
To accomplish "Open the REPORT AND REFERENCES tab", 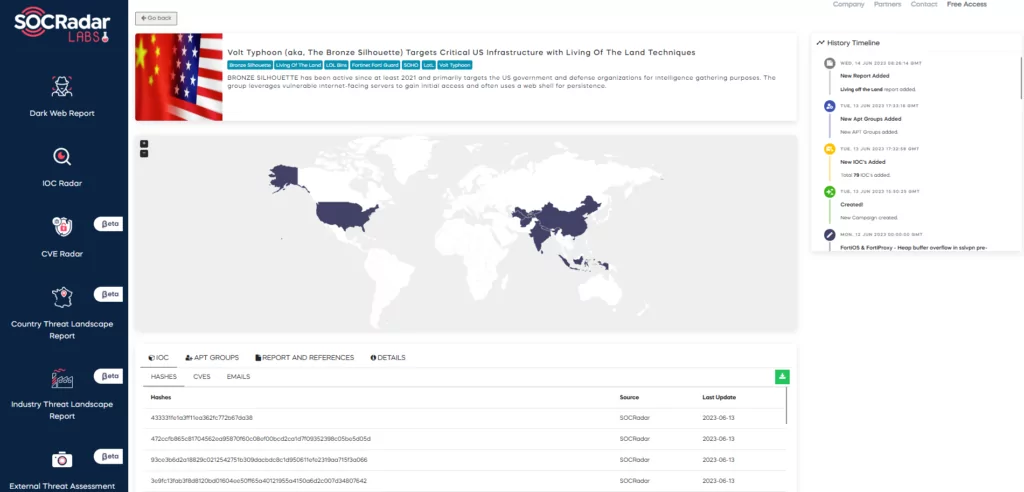I will [x=304, y=357].
